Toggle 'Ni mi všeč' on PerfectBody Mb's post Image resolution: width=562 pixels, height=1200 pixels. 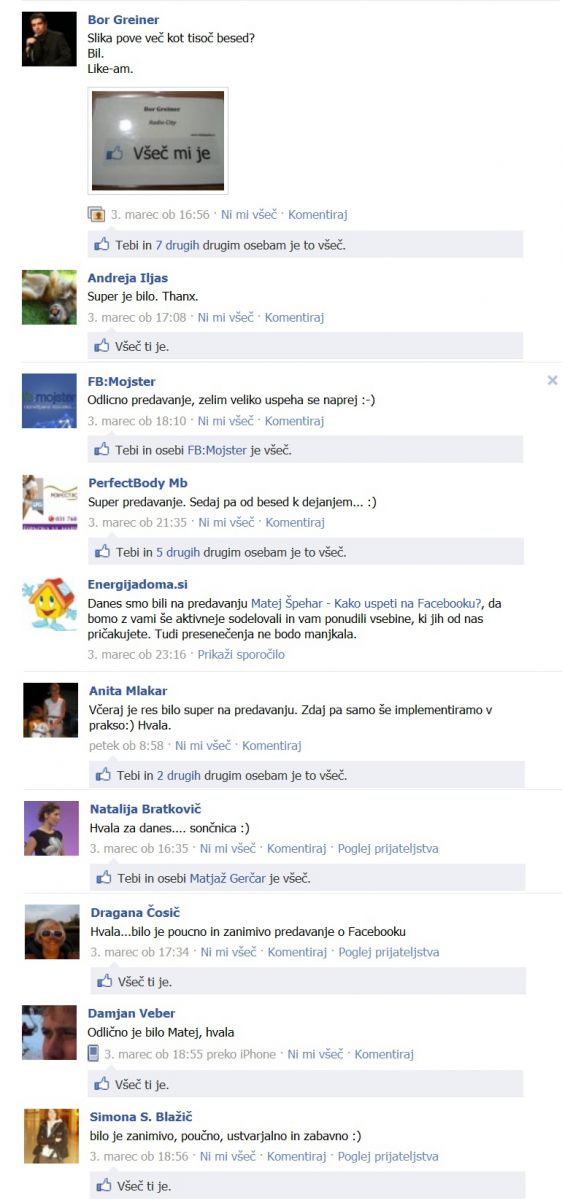click(226, 522)
